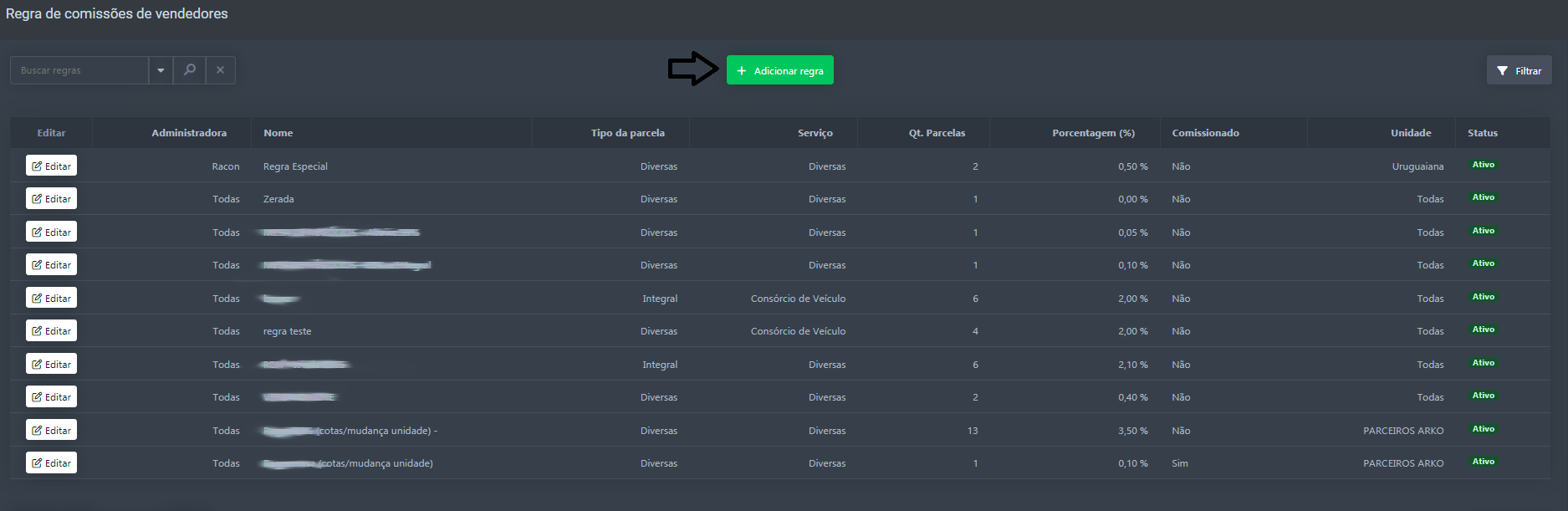Open the Filtrar filter button
The image size is (1568, 511).
(1519, 70)
